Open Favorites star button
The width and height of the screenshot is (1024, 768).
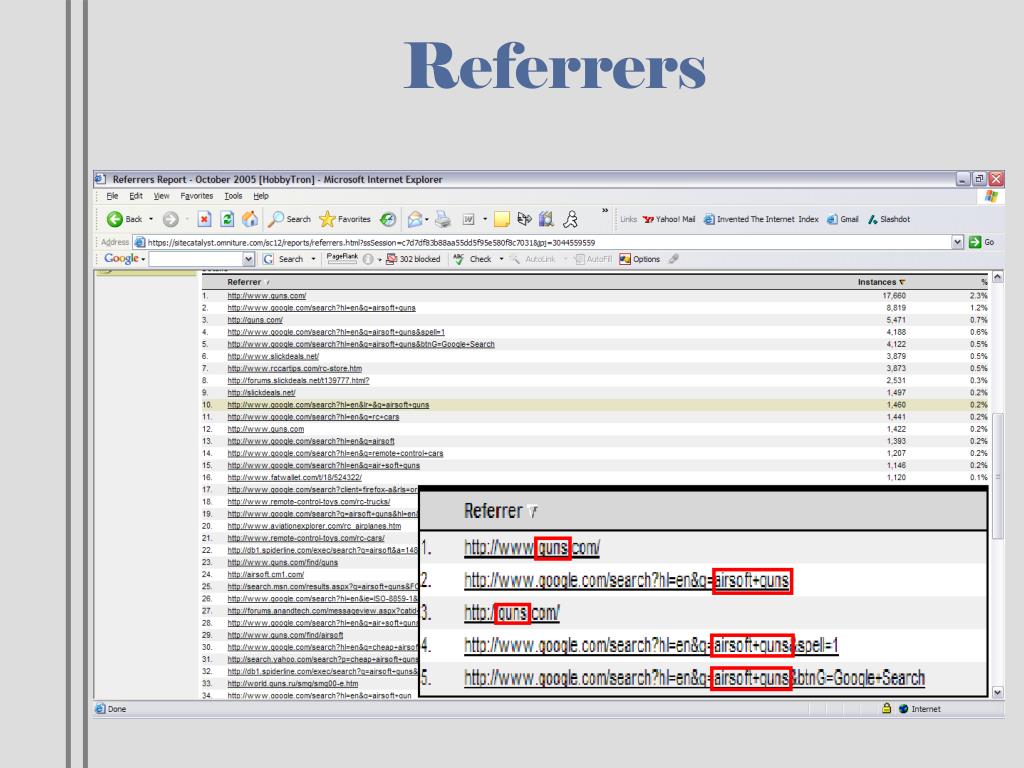pos(344,219)
